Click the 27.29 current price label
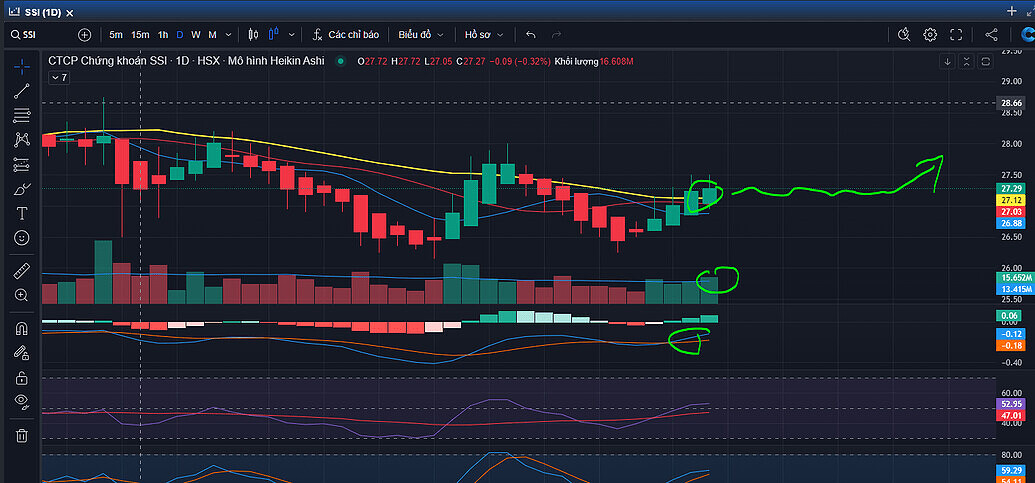The width and height of the screenshot is (1035, 483). pos(1012,188)
